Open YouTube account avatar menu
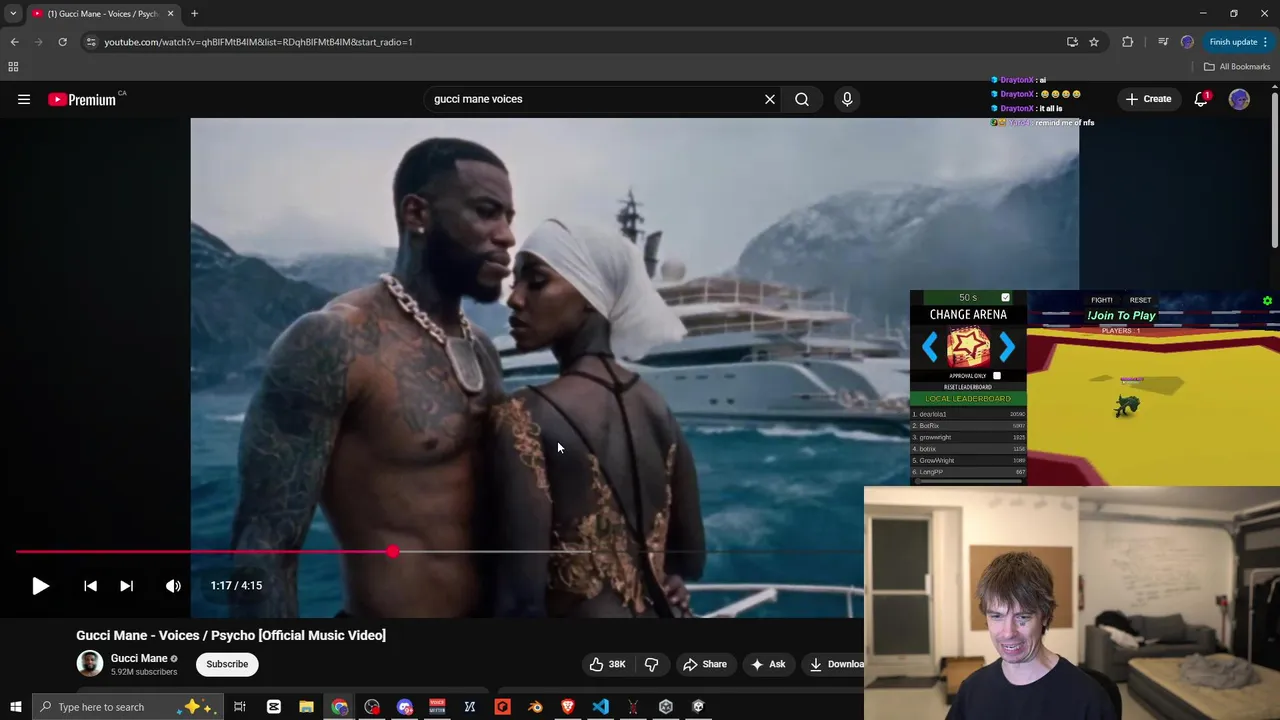1280x720 pixels. coord(1239,99)
